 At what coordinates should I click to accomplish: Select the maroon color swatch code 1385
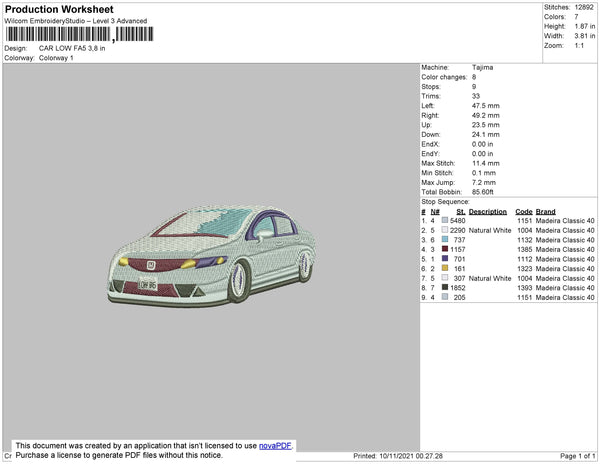tap(446, 248)
